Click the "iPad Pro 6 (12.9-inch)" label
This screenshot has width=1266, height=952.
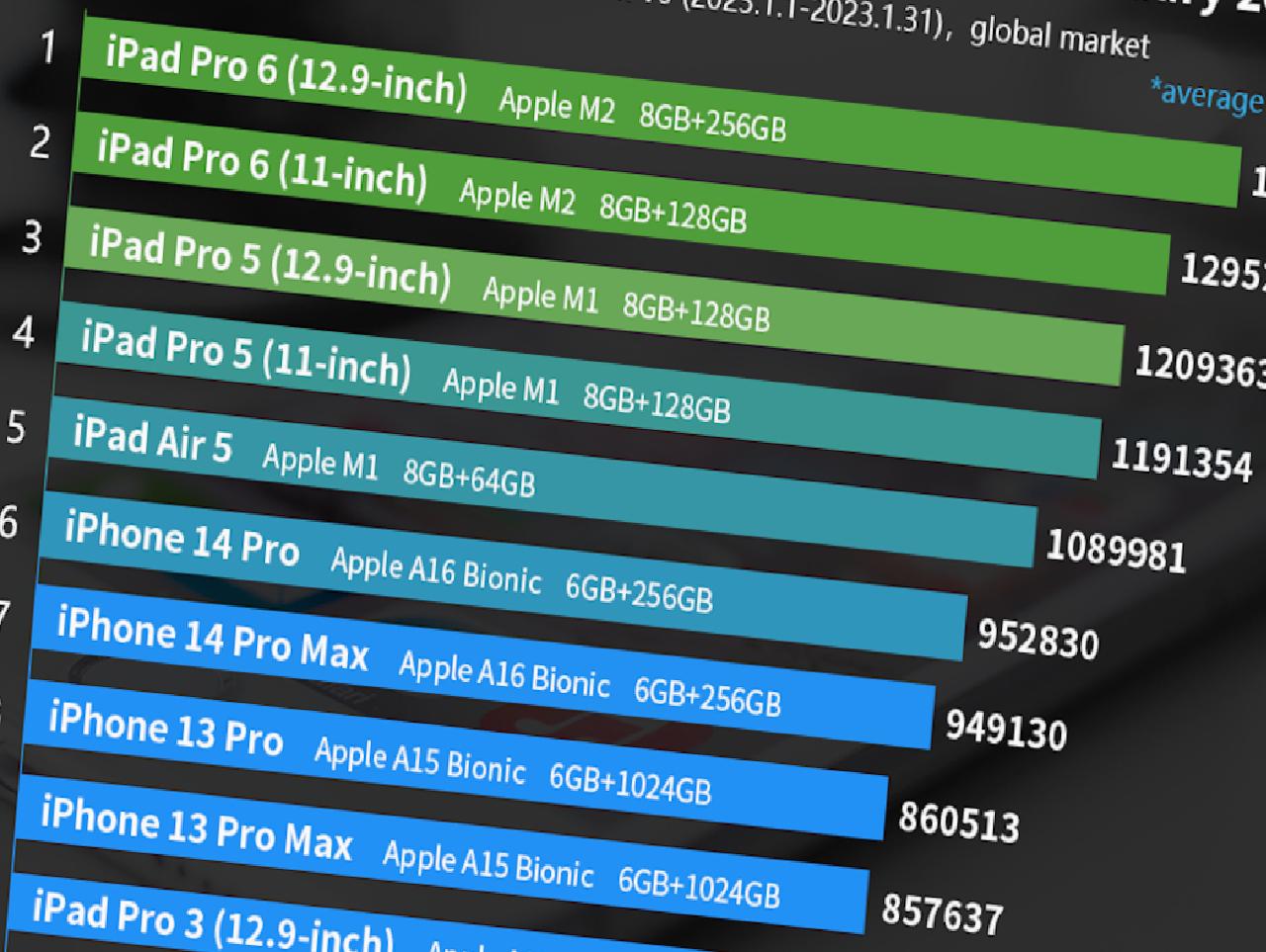(286, 72)
